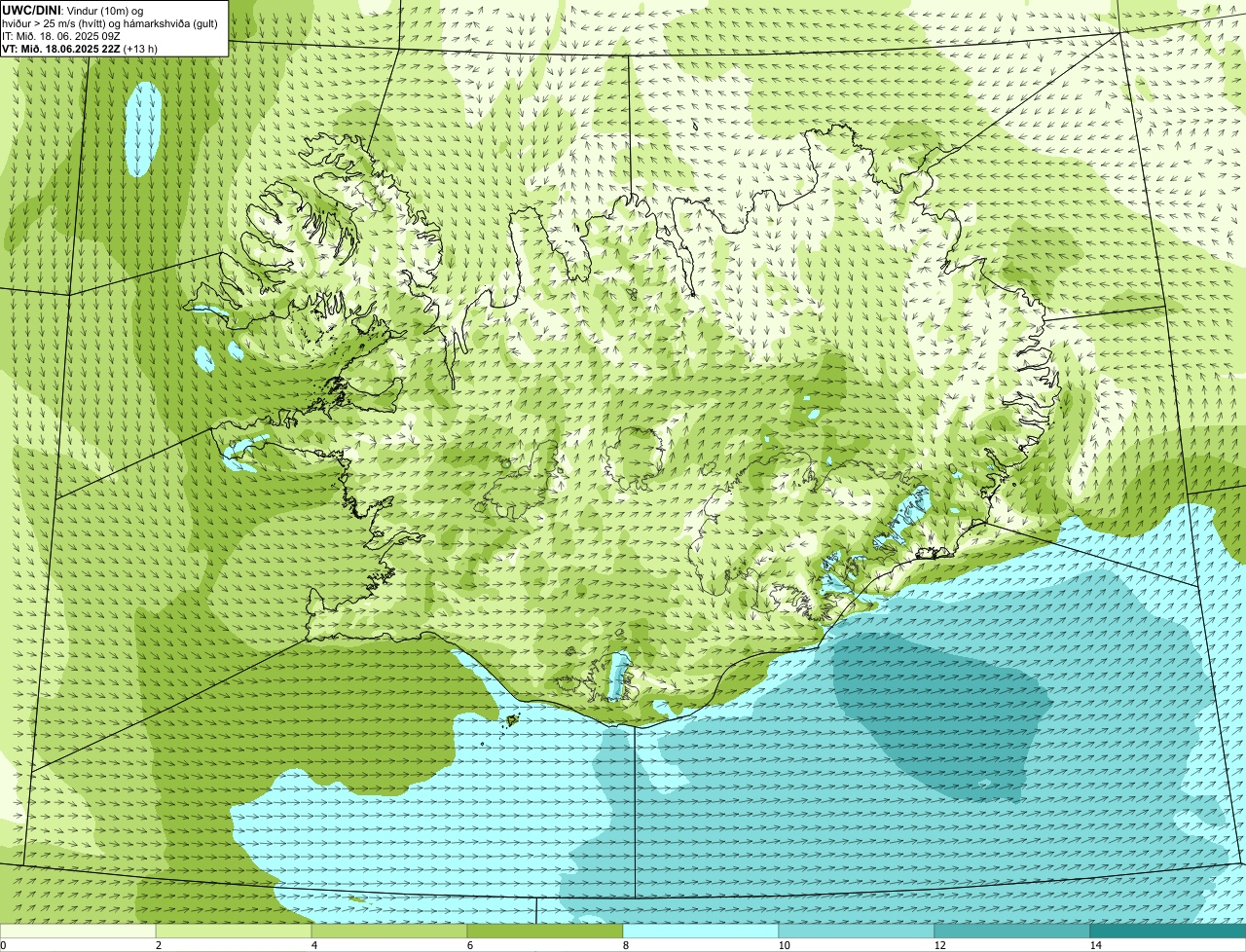This screenshot has width=1246, height=952.
Task: Select the 12–14 m/s teal swatch
Action: point(1012,931)
